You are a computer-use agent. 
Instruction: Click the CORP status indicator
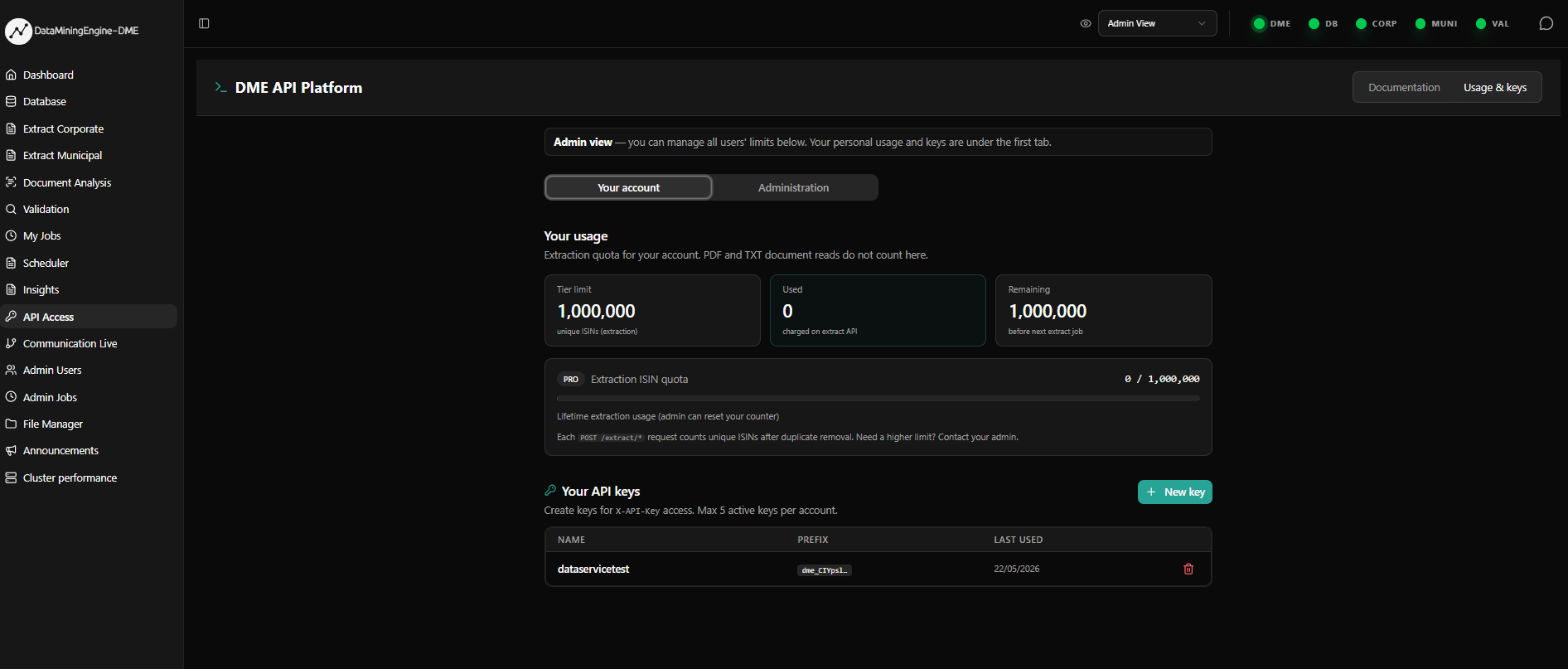1377,23
